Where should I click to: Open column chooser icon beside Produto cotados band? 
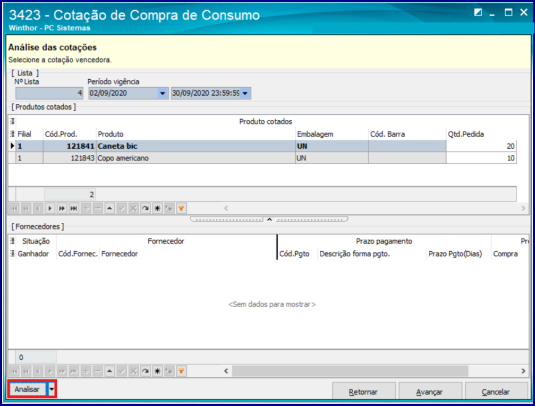[12, 121]
